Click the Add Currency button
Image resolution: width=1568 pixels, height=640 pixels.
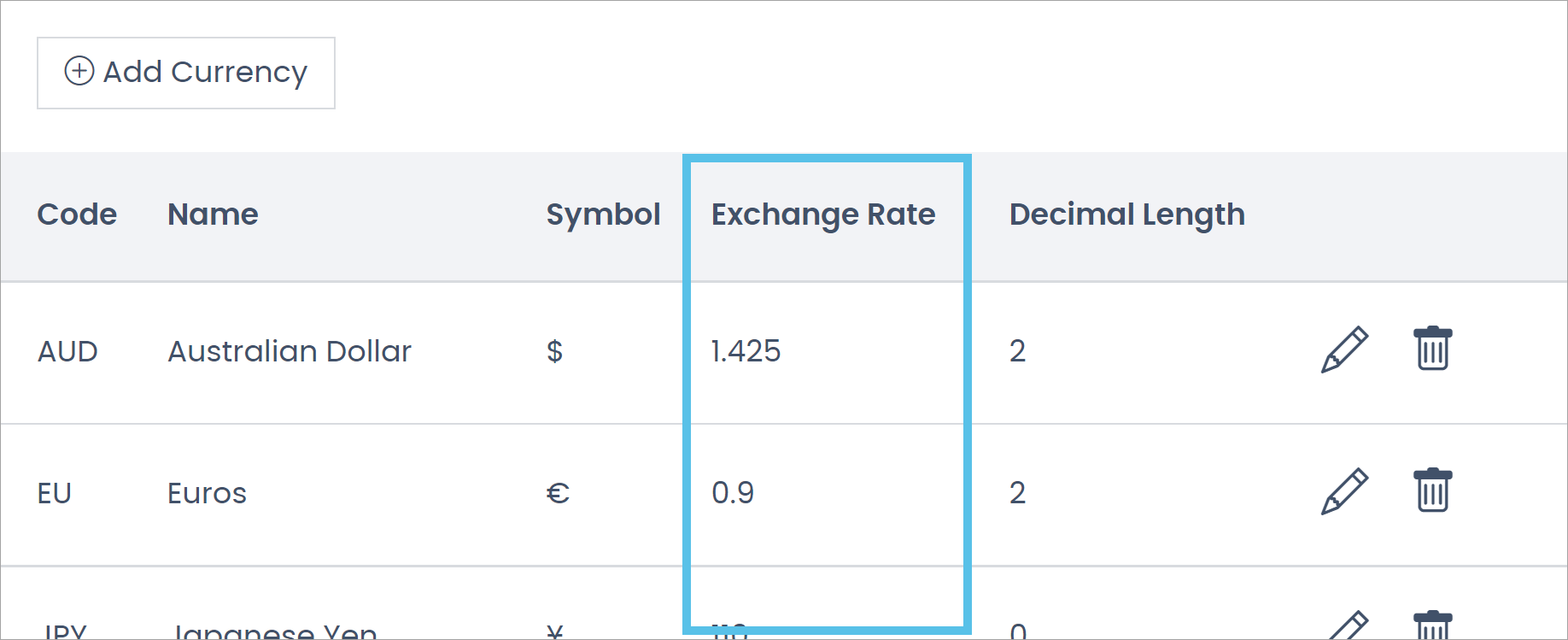(185, 73)
